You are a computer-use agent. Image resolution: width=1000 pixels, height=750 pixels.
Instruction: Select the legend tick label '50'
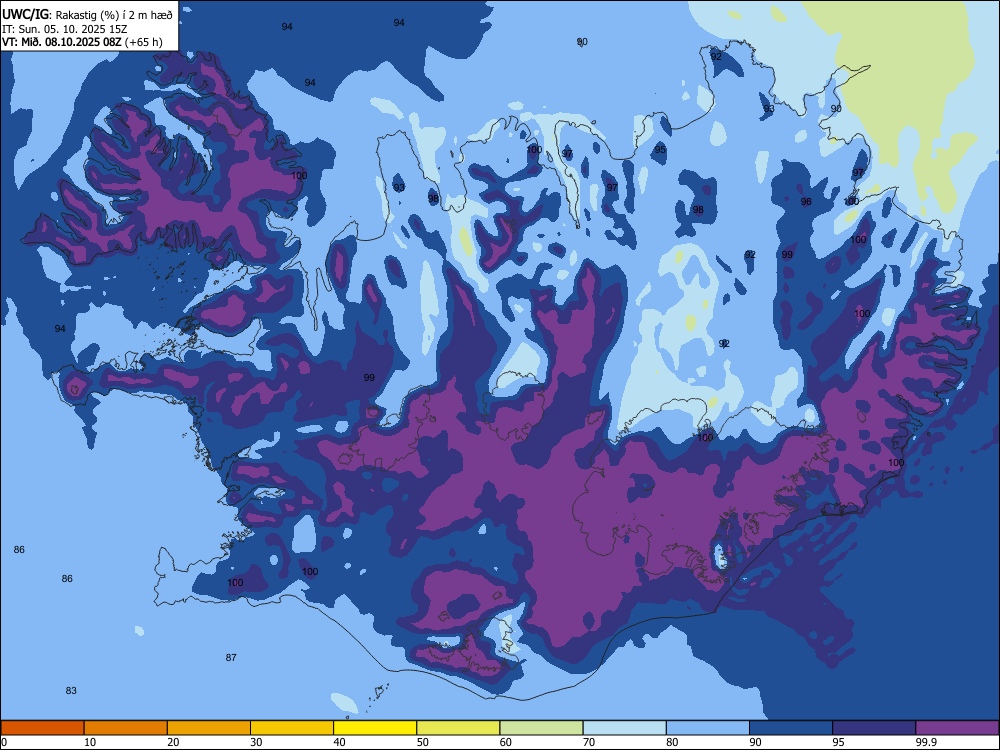pyautogui.click(x=423, y=742)
